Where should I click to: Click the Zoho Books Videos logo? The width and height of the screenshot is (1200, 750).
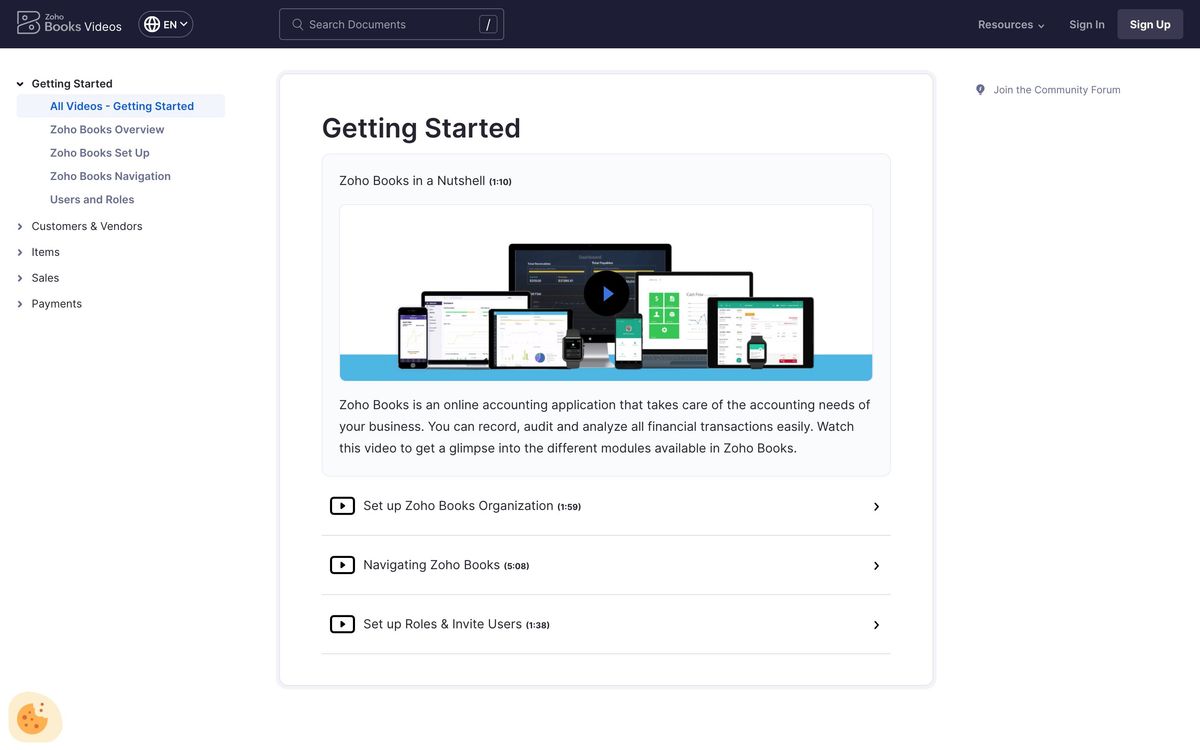click(69, 24)
